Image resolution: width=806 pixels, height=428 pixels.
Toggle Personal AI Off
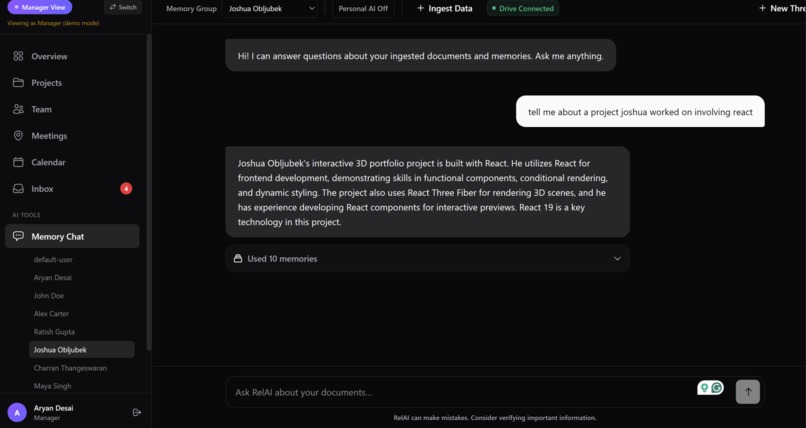363,8
